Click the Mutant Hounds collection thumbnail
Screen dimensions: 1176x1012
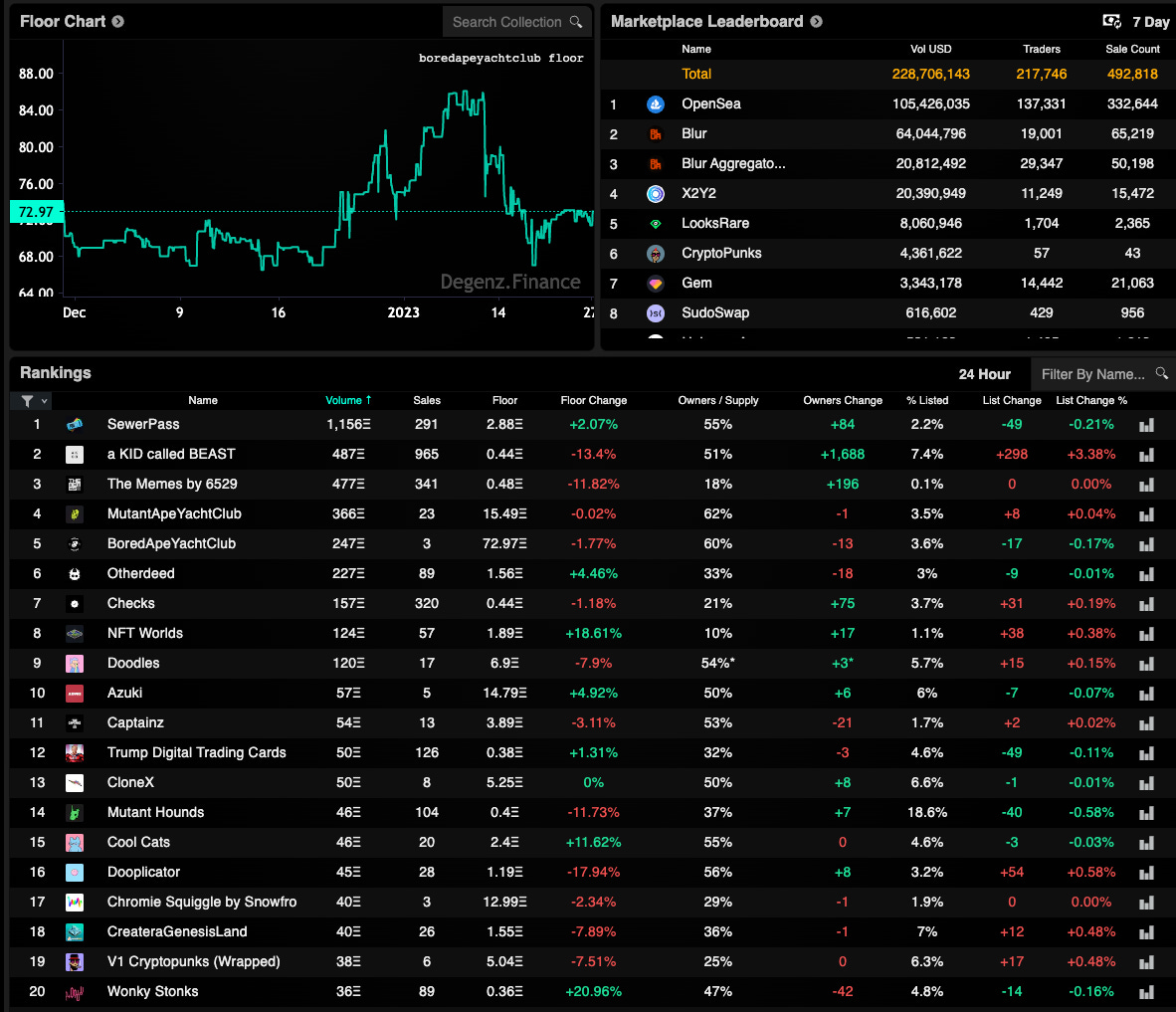75,813
